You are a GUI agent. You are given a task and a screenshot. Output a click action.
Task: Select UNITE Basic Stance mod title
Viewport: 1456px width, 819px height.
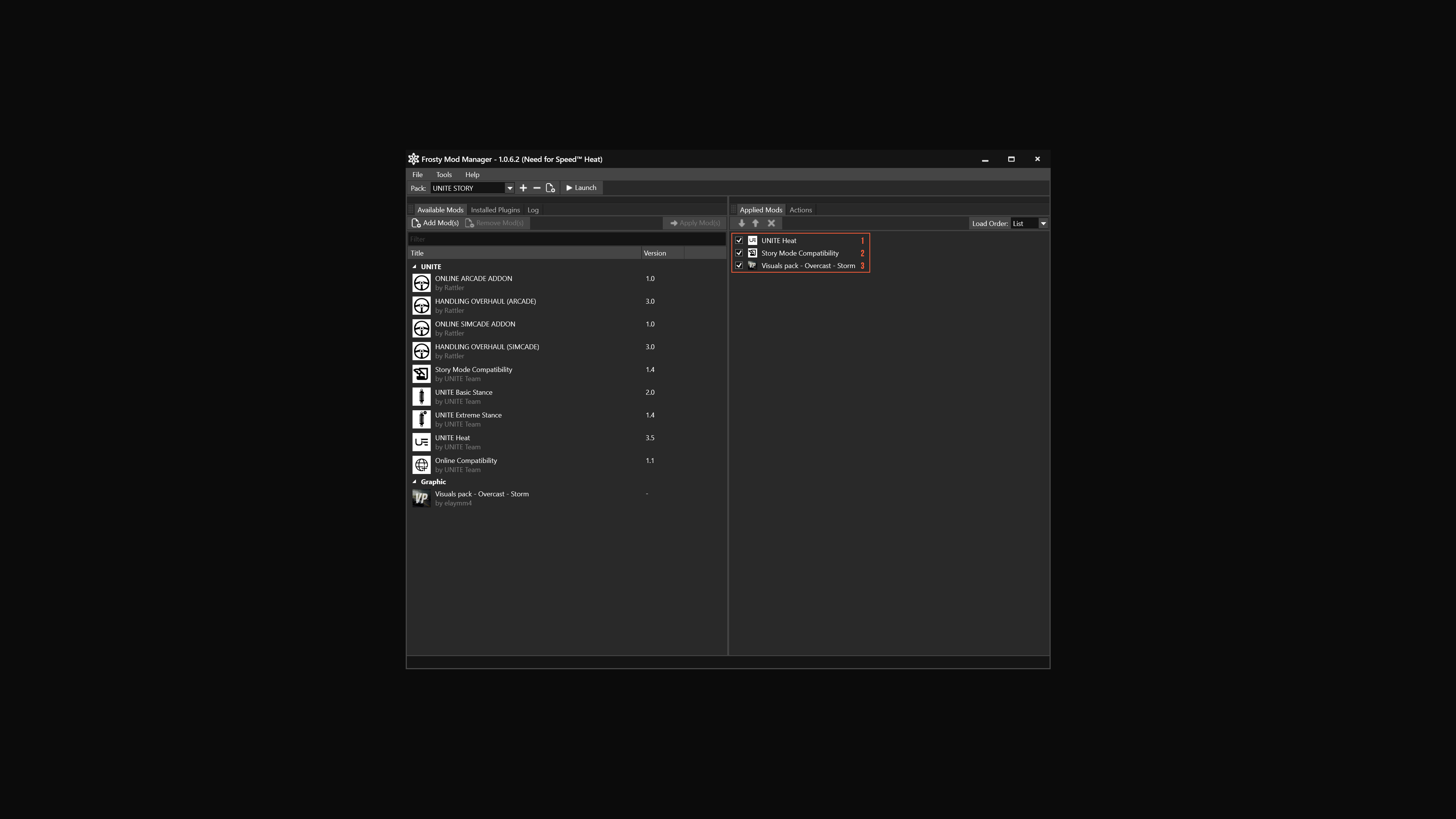click(463, 392)
